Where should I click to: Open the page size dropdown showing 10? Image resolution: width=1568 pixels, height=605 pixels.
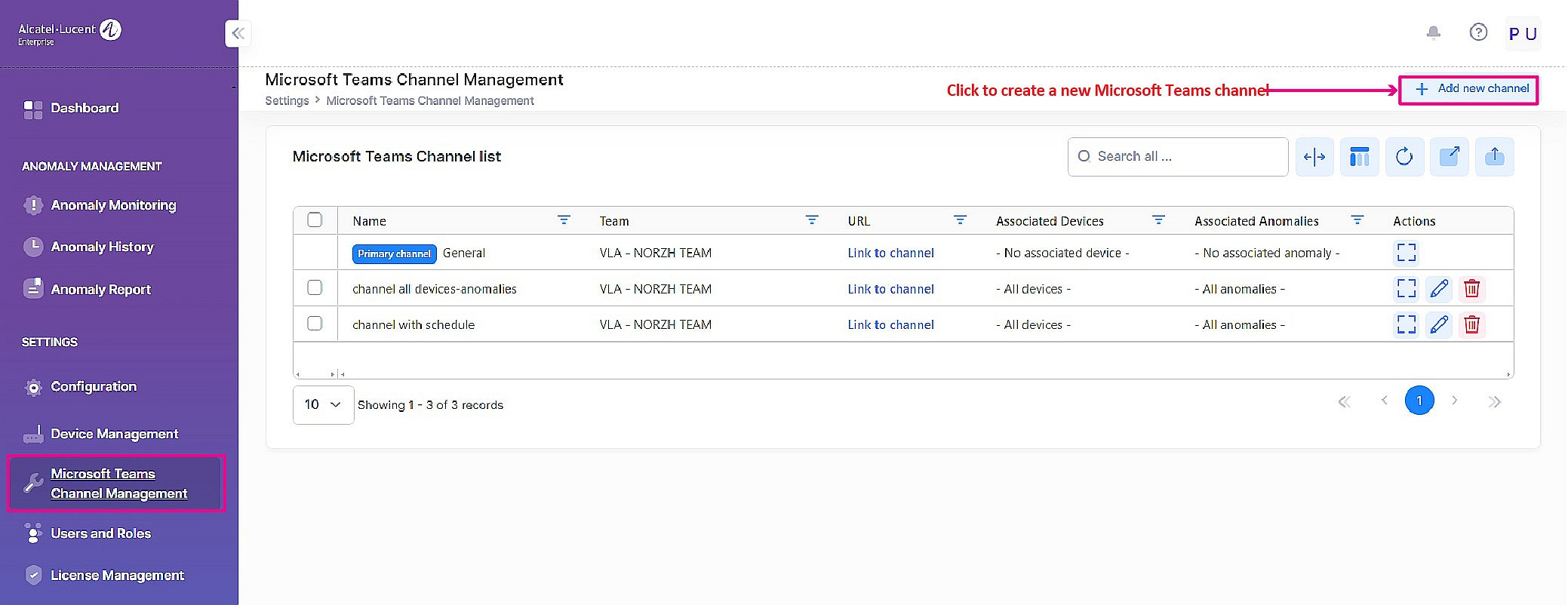pos(323,404)
